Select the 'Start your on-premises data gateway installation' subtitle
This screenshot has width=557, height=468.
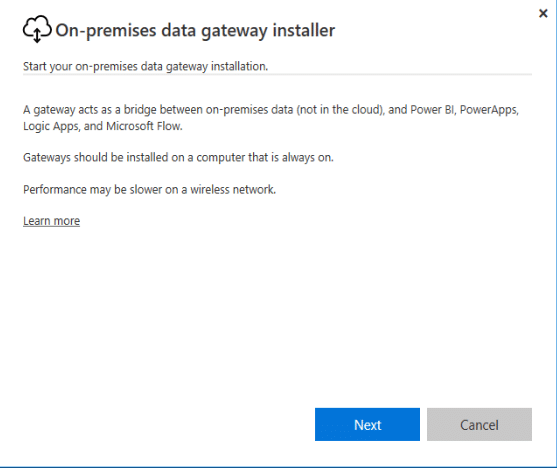(145, 66)
